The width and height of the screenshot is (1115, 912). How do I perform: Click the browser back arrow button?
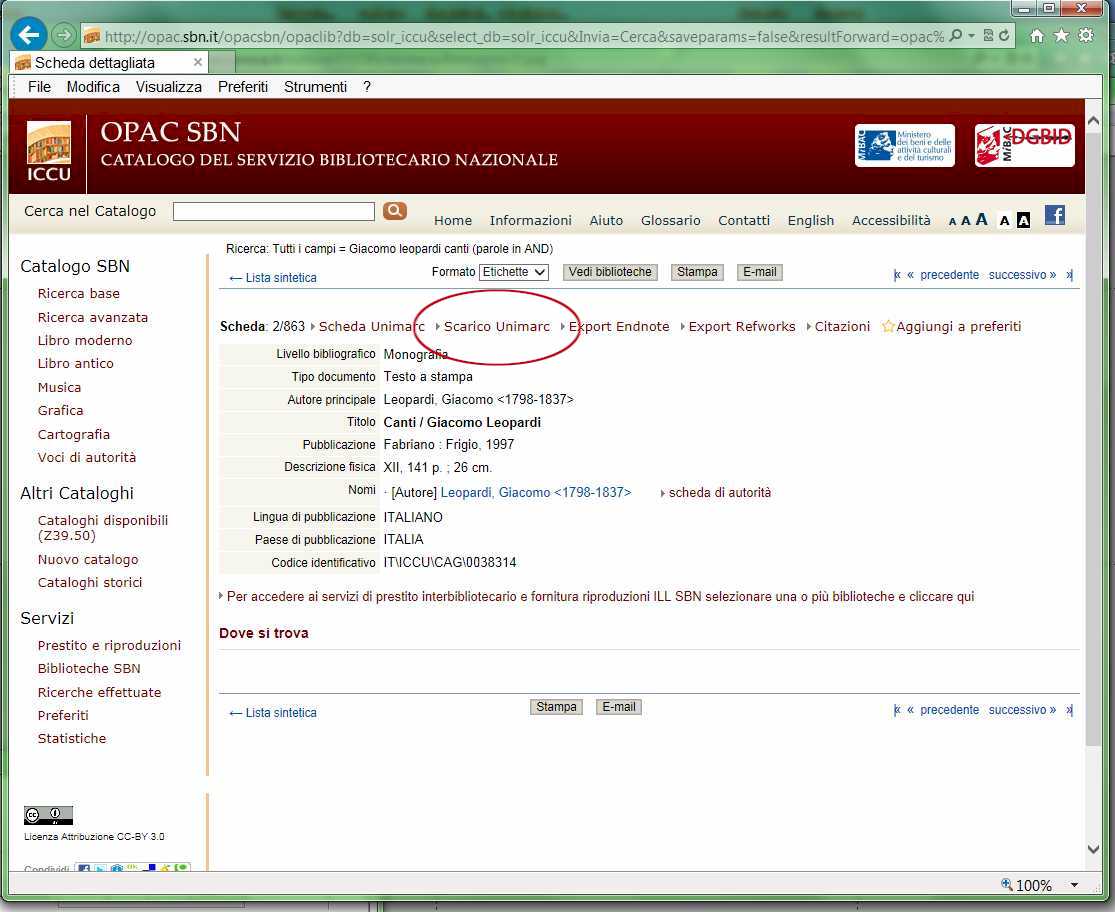[x=28, y=34]
